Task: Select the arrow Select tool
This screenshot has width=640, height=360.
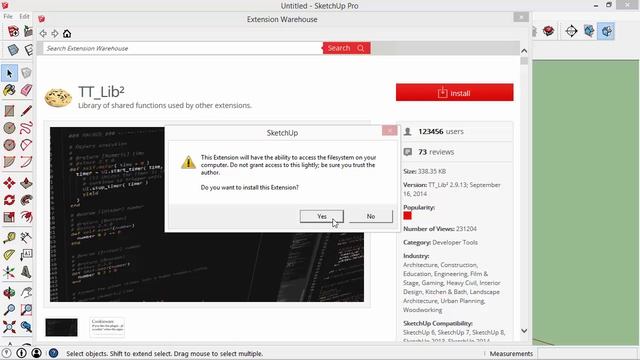Action: pyautogui.click(x=9, y=73)
